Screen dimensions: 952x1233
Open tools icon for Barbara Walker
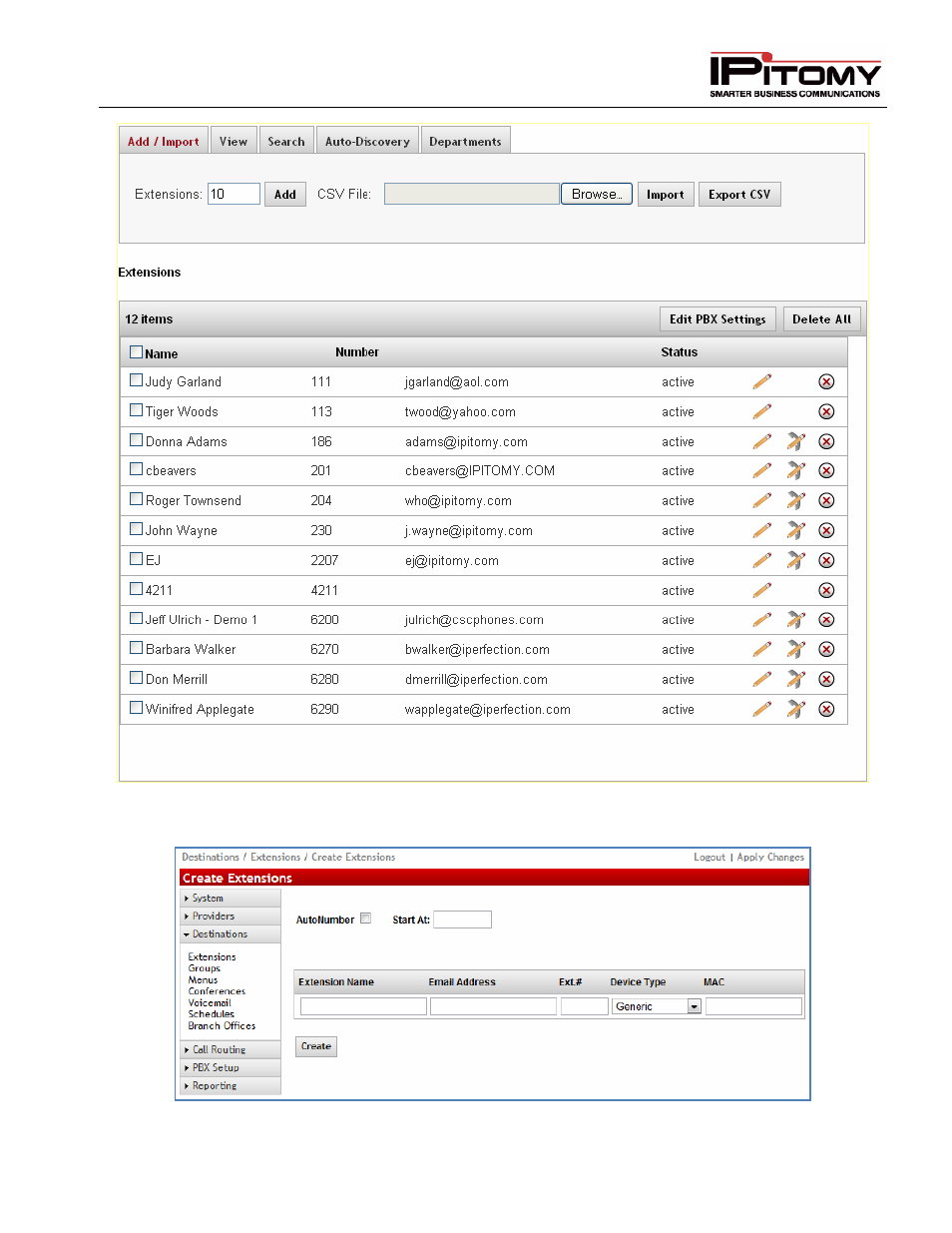point(795,649)
